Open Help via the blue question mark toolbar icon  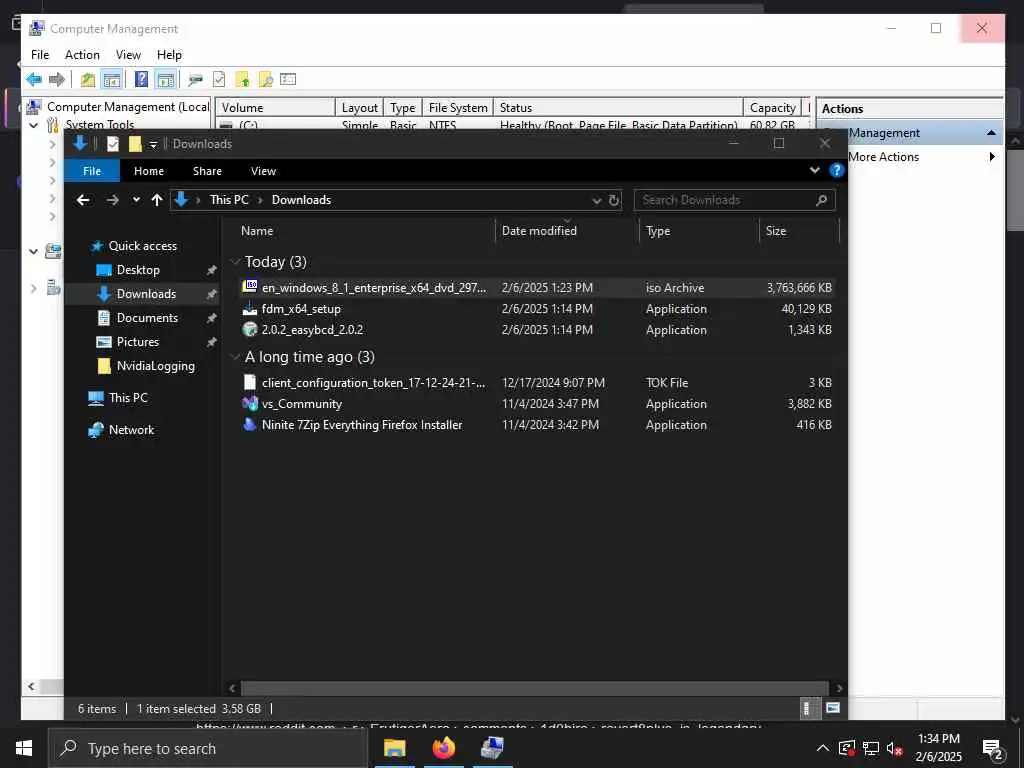[x=141, y=80]
